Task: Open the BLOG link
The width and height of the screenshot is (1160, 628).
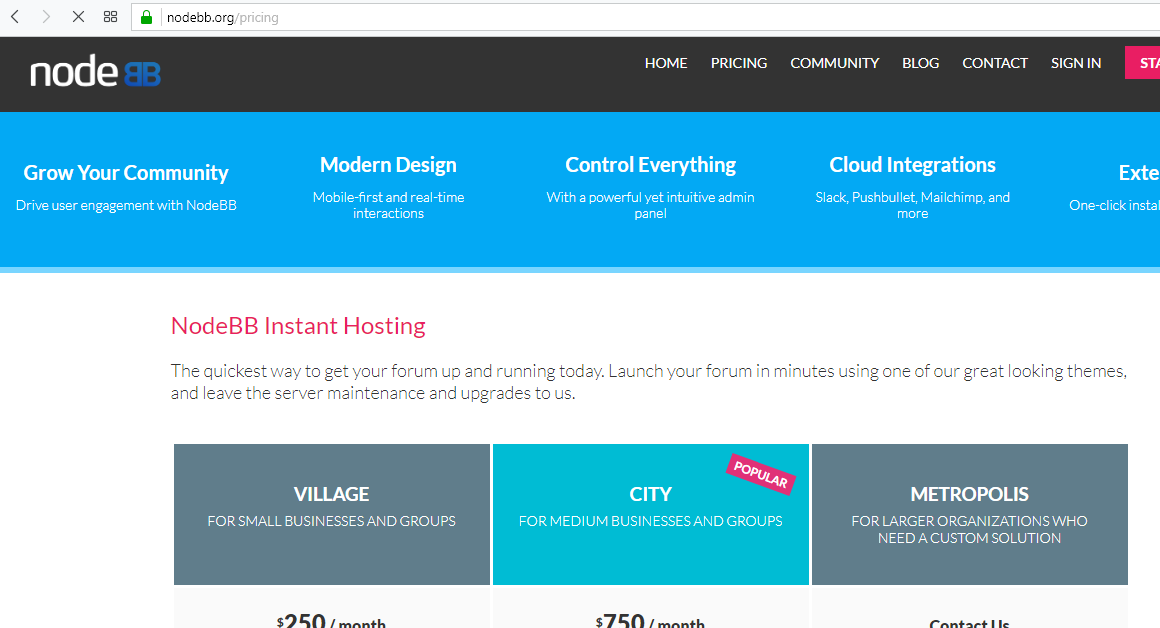Action: click(x=920, y=63)
